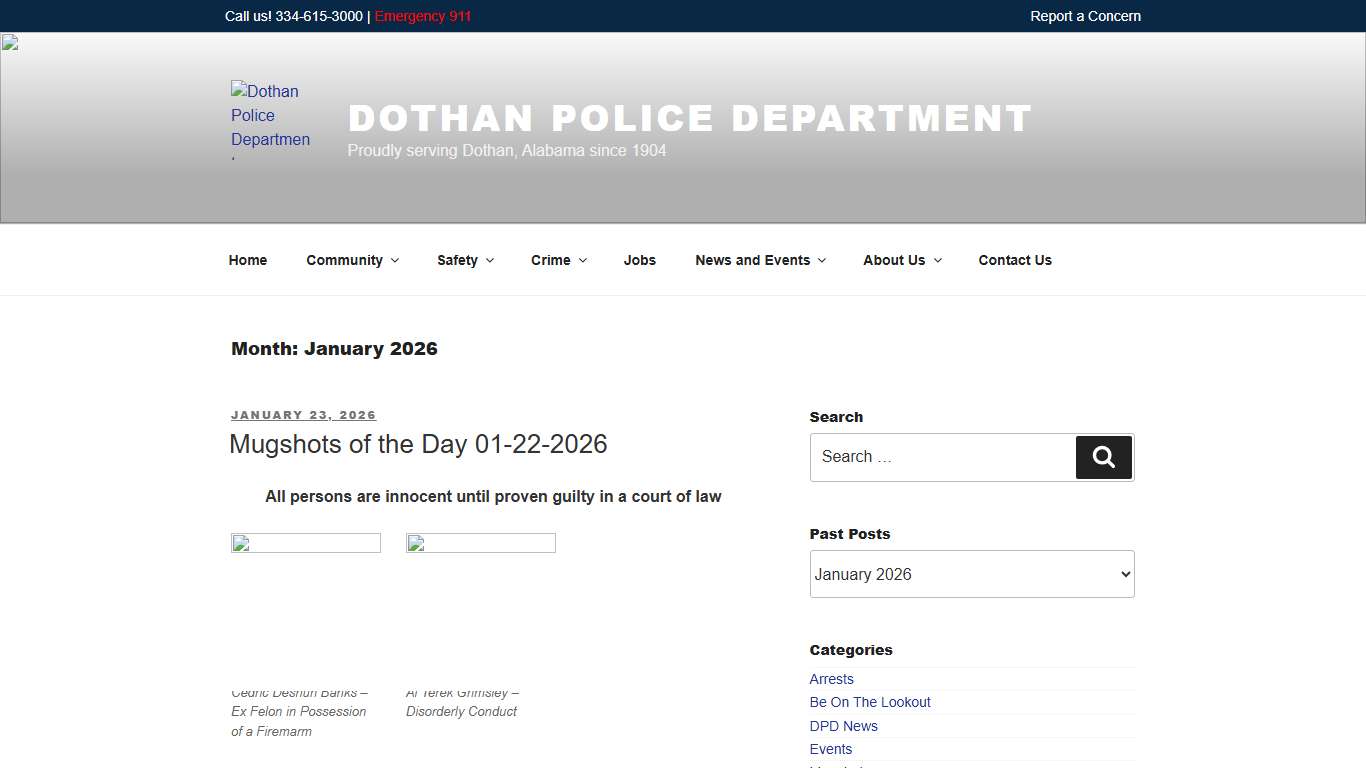The width and height of the screenshot is (1366, 768).
Task: Open the Mugshots of the Day post
Action: (419, 444)
